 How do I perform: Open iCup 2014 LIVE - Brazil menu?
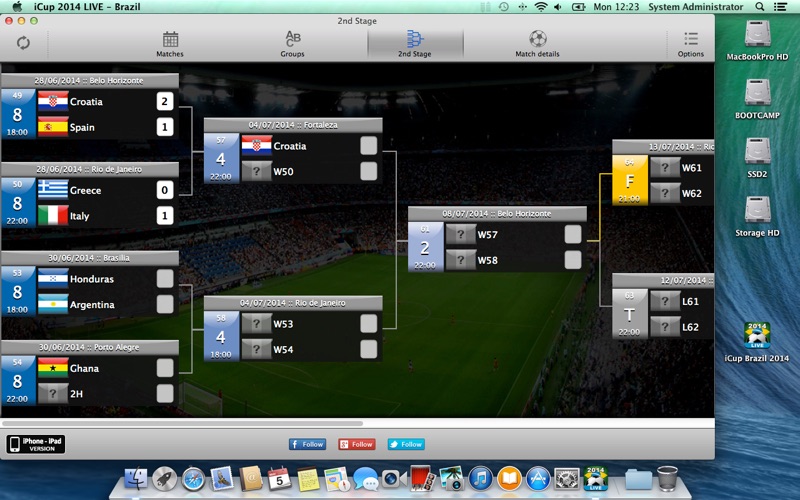[x=87, y=7]
